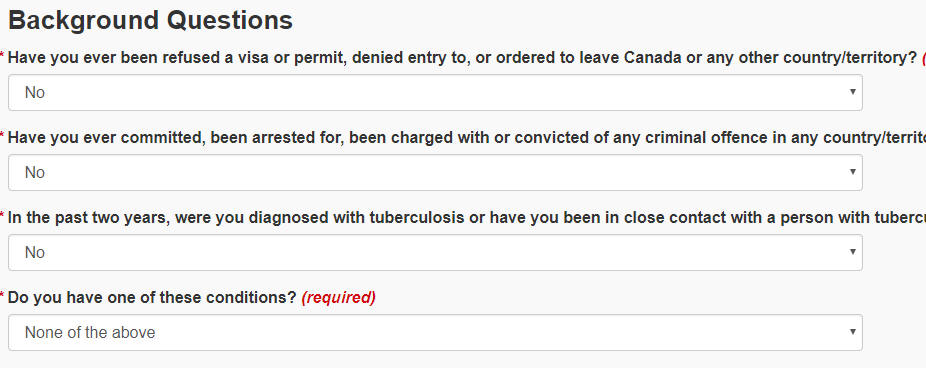Open the visa refusal question dropdown
This screenshot has width=926, height=368.
tap(435, 92)
